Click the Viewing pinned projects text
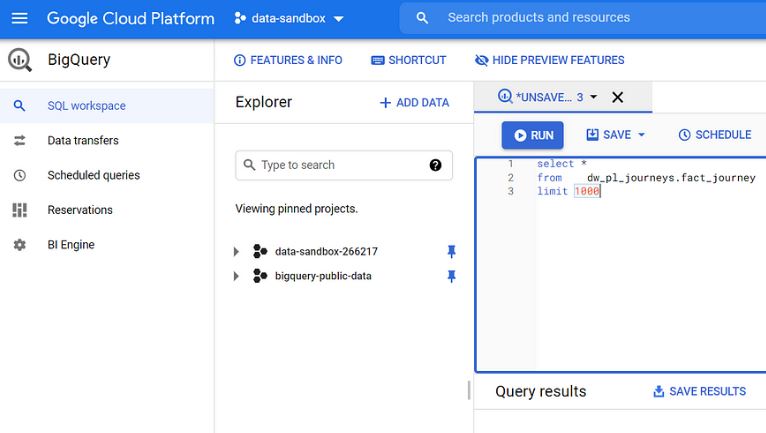The height and width of the screenshot is (433, 766). (297, 209)
